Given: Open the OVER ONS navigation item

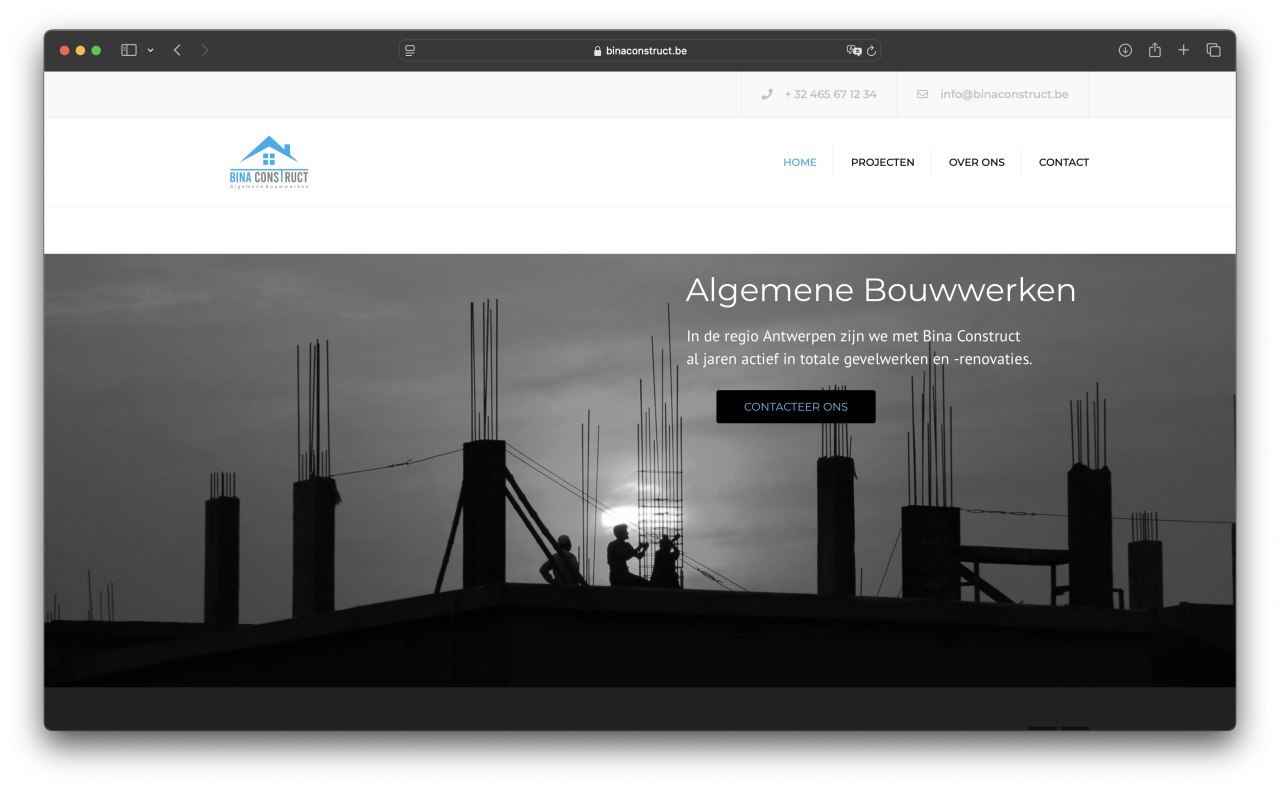Looking at the screenshot, I should pyautogui.click(x=977, y=162).
